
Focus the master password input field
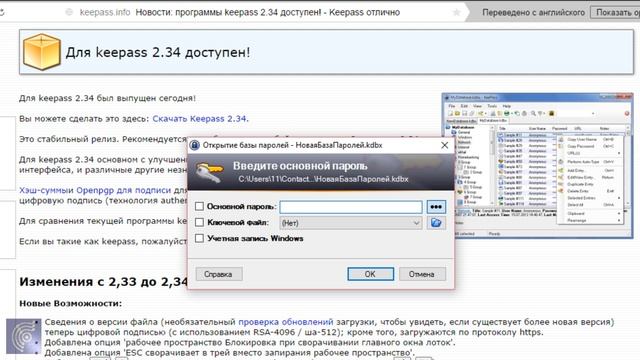click(x=351, y=207)
